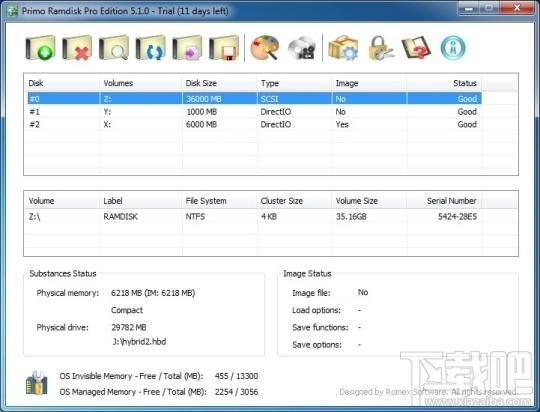Select disk row #2
The height and width of the screenshot is (412, 540).
coord(254,124)
